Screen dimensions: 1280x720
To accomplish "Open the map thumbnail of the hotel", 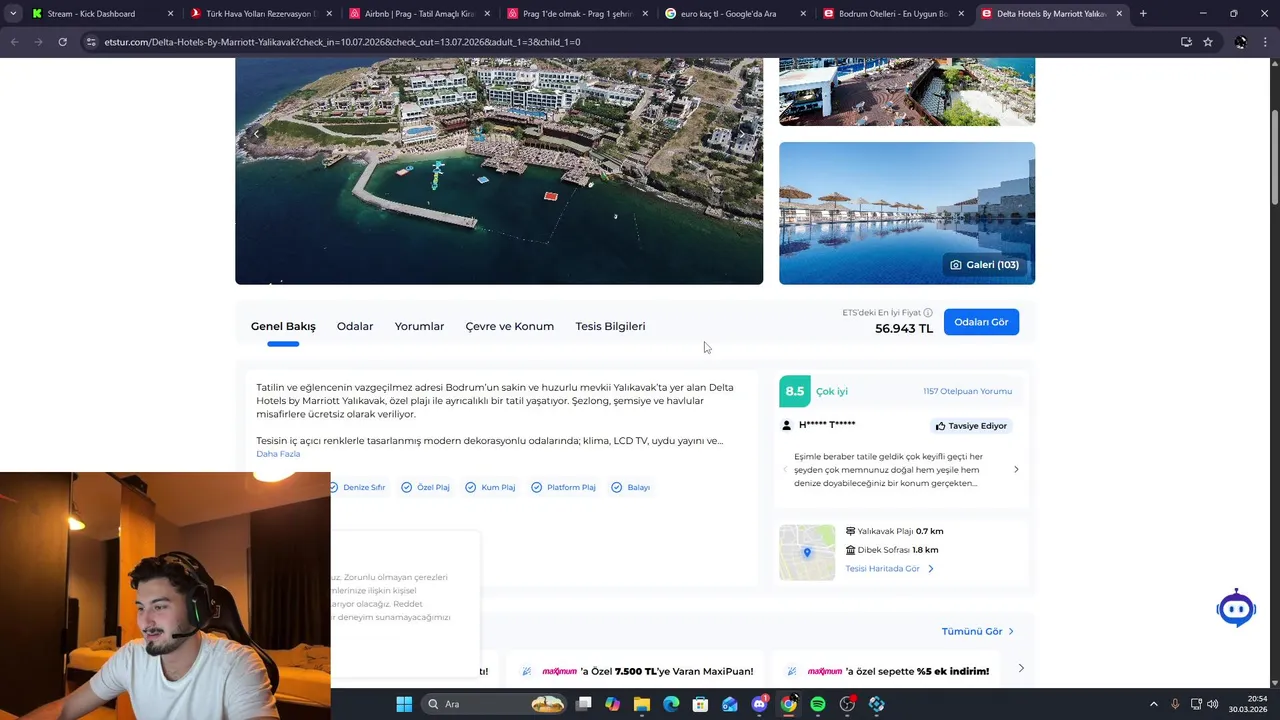I will coord(807,552).
